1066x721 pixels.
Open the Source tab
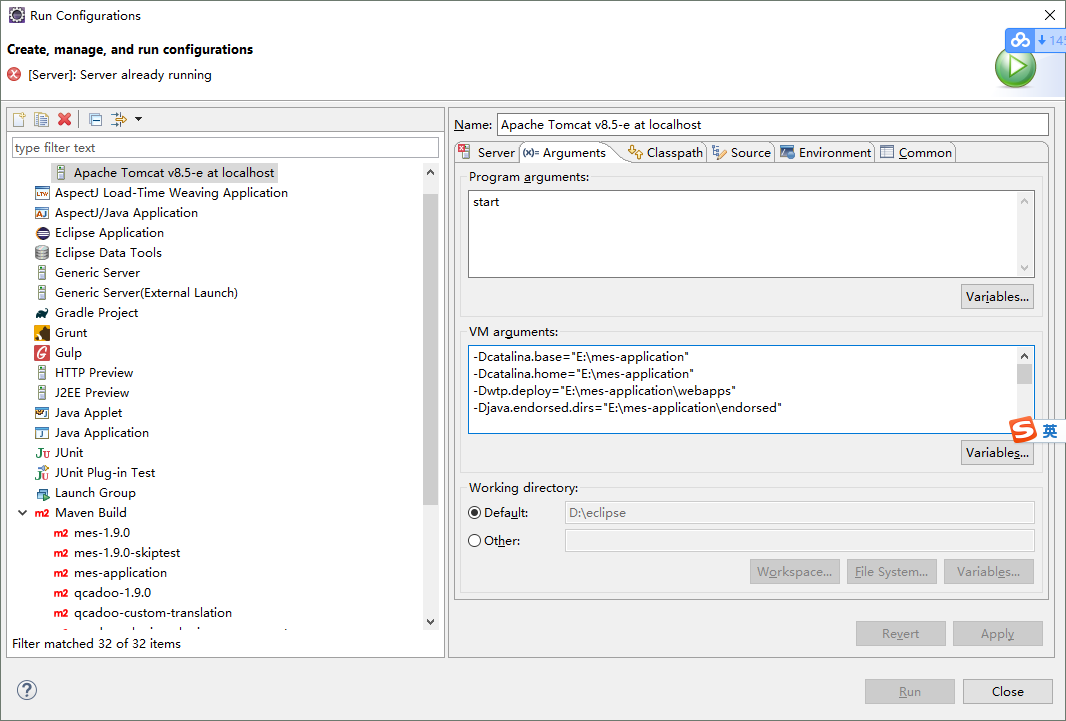pos(742,152)
